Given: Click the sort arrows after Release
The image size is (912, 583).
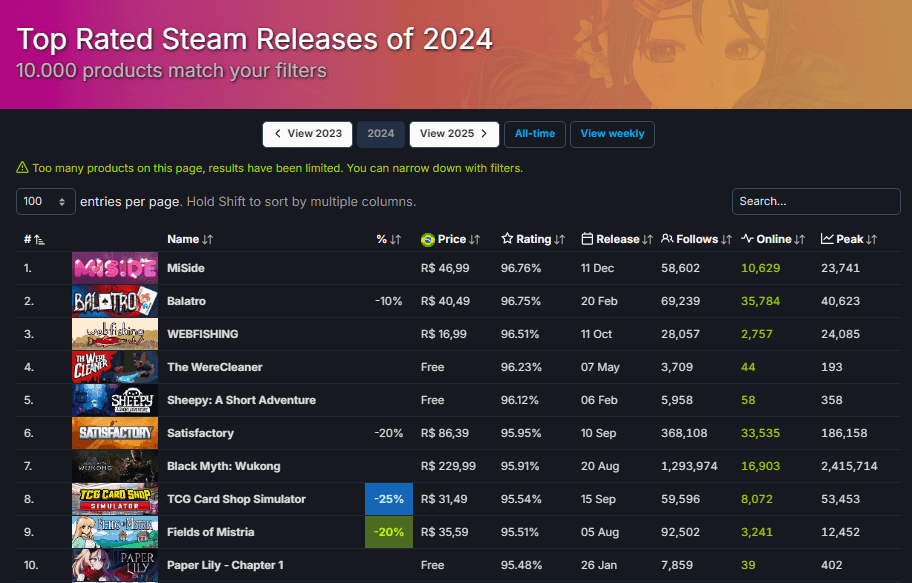Looking at the screenshot, I should (x=647, y=240).
